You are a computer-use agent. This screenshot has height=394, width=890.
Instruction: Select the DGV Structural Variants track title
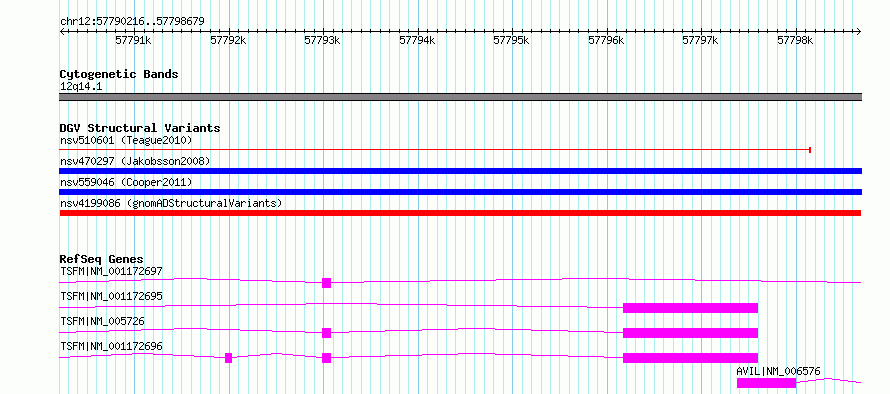click(x=140, y=128)
